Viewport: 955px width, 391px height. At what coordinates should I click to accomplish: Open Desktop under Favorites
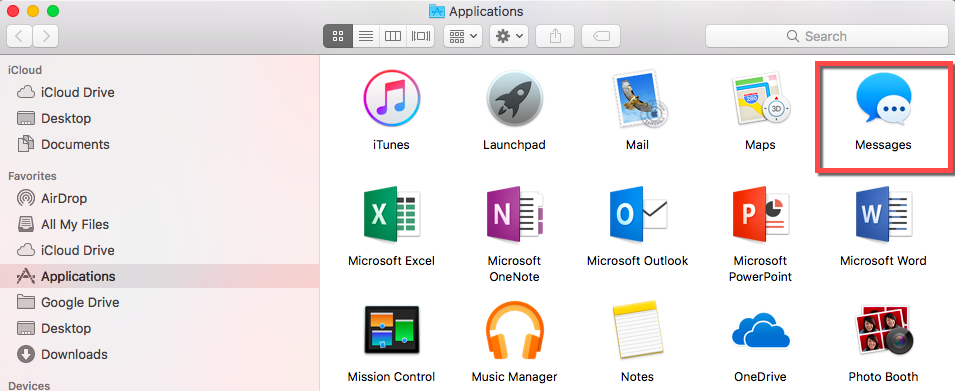point(160,328)
